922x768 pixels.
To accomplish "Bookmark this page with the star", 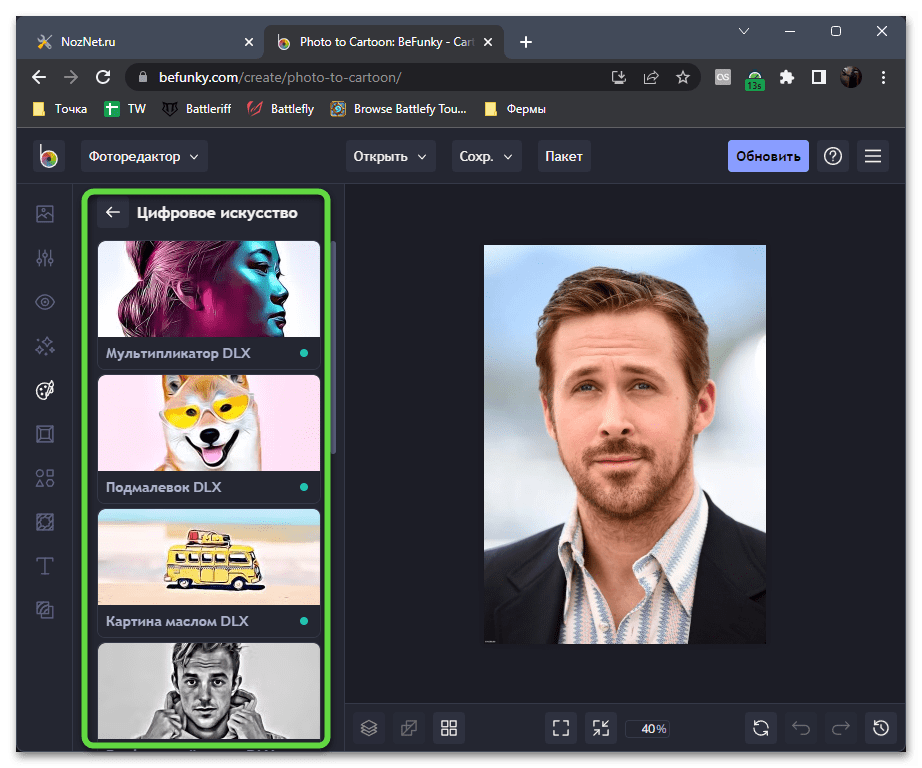I will [682, 77].
